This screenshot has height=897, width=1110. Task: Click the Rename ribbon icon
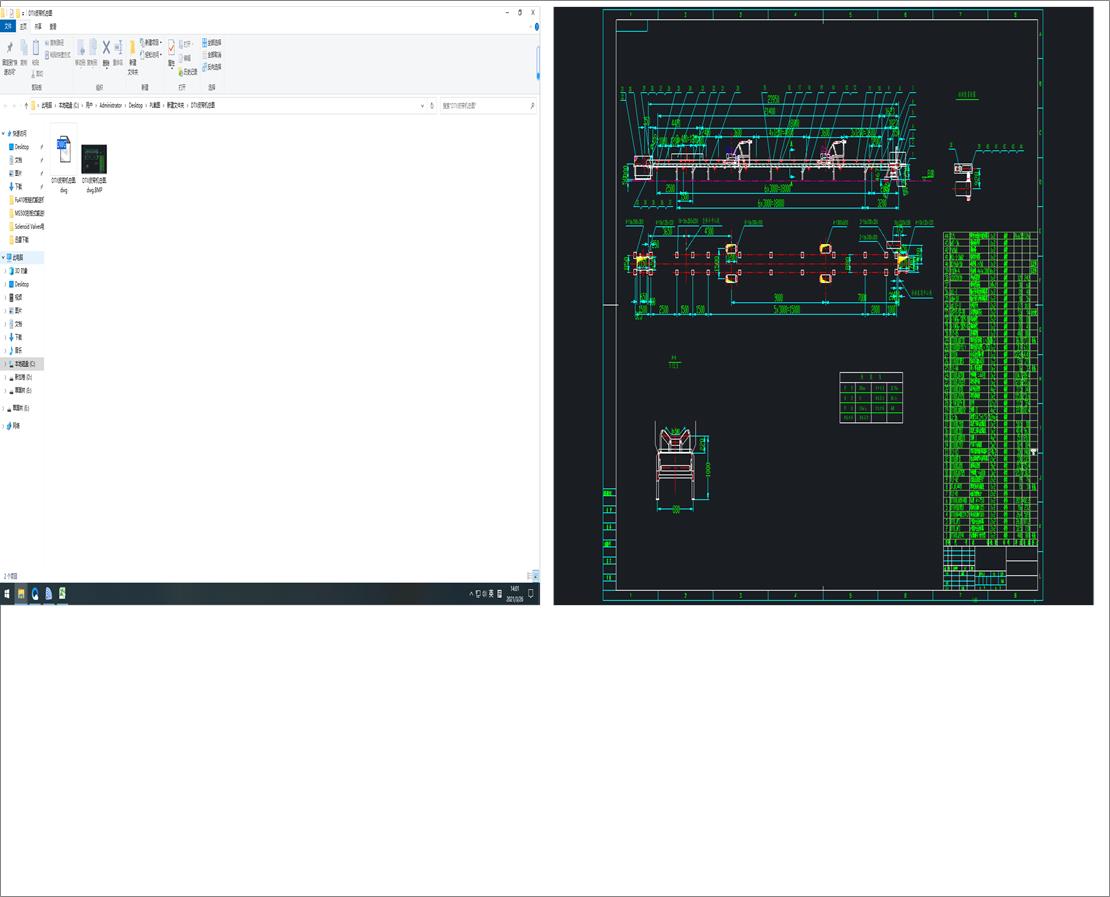click(118, 47)
